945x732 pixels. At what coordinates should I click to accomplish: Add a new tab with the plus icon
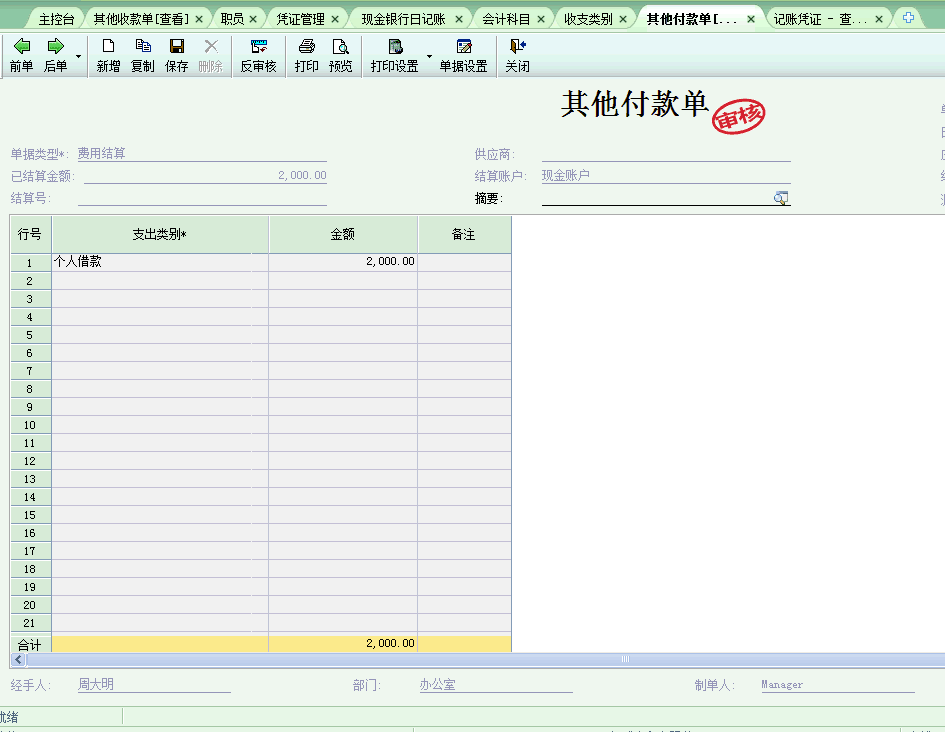tap(908, 18)
